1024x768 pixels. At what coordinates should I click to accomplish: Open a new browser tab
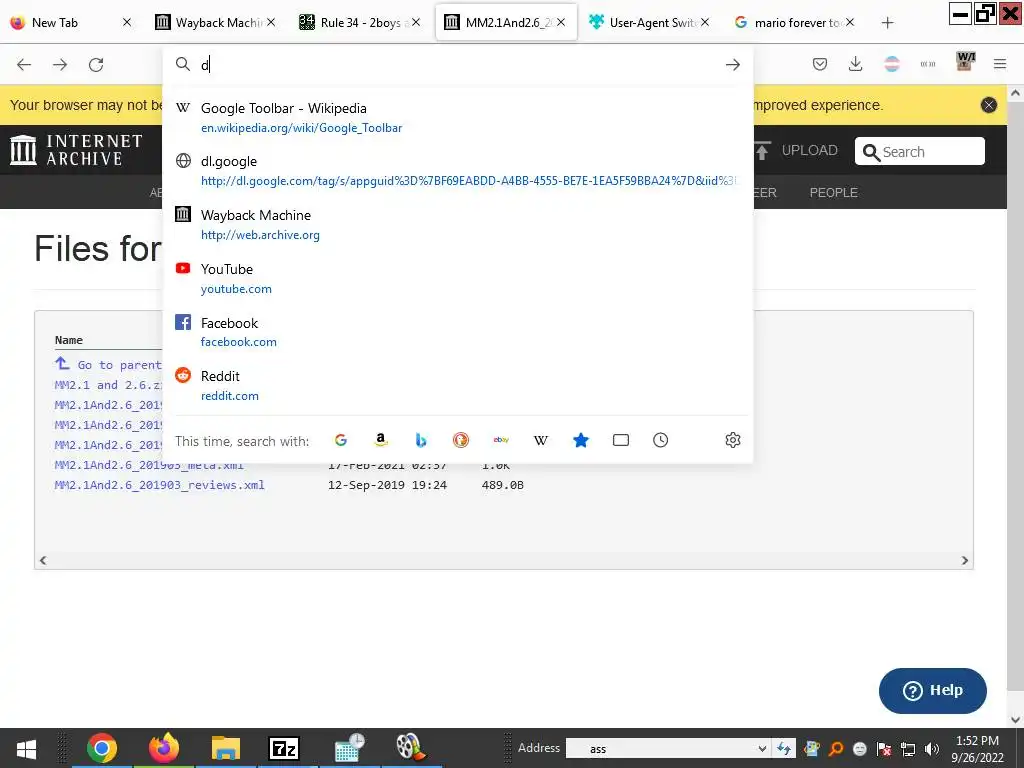(887, 23)
